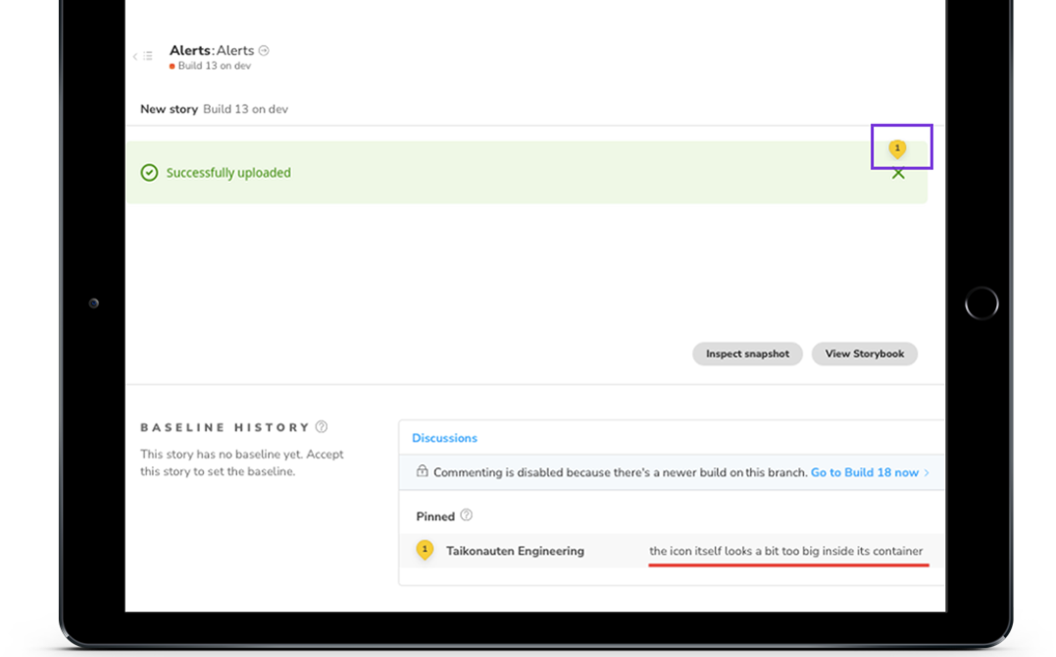Open the Discussions tab
The height and width of the screenshot is (657, 1056).
444,438
